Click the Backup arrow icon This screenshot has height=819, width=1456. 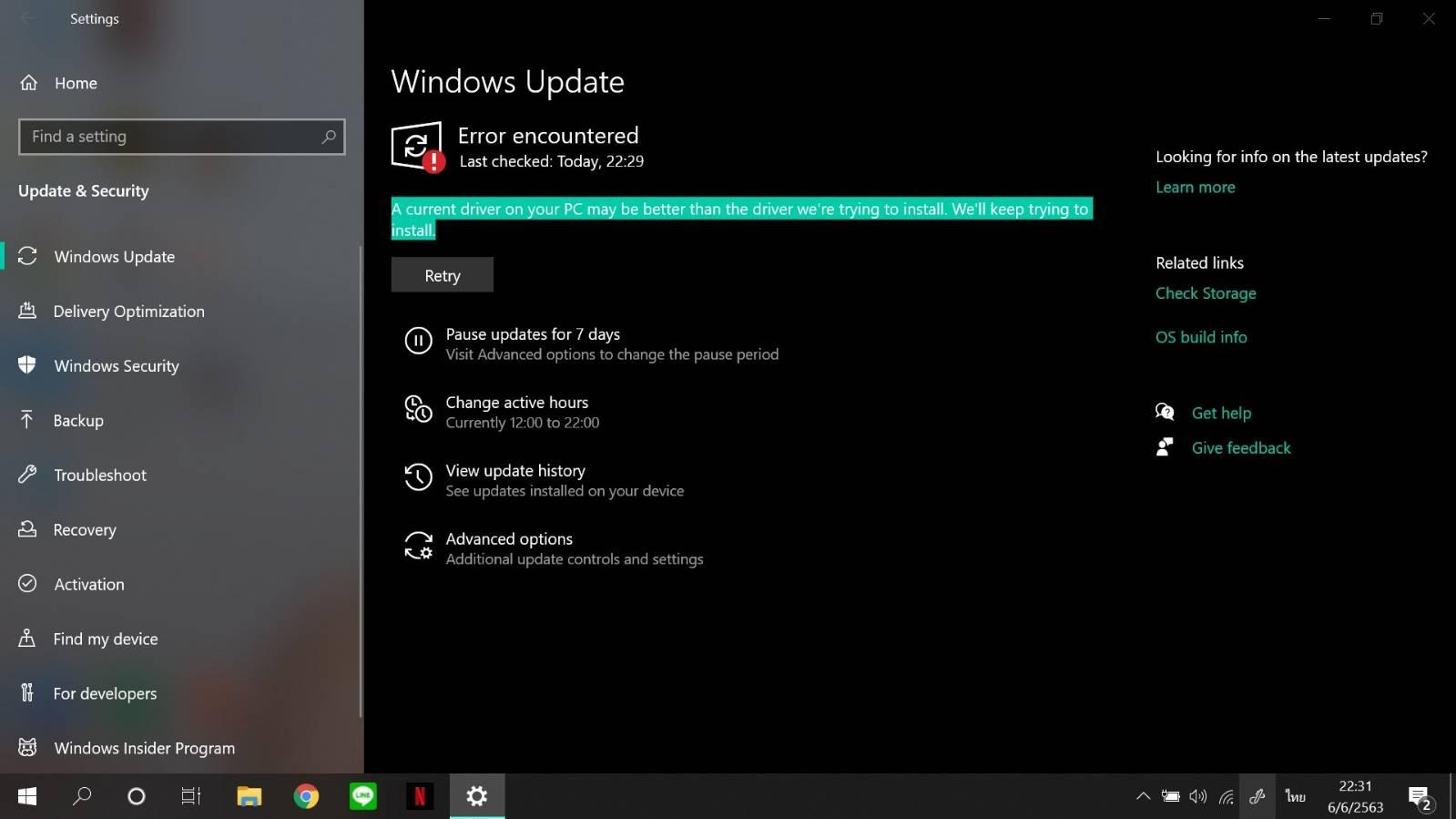(x=27, y=420)
